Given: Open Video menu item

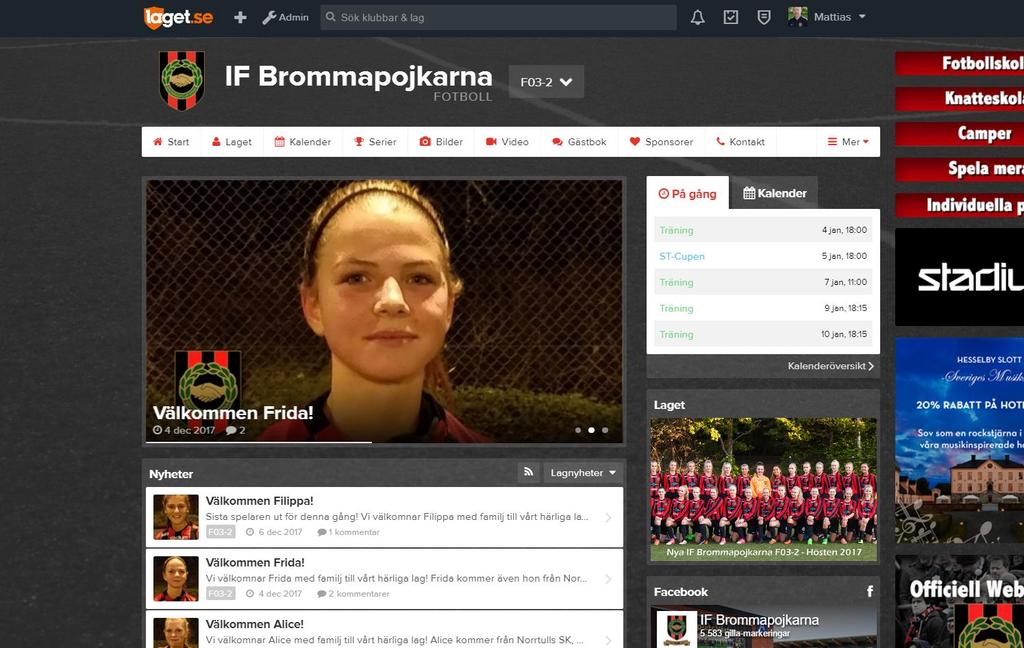Looking at the screenshot, I should coord(507,142).
